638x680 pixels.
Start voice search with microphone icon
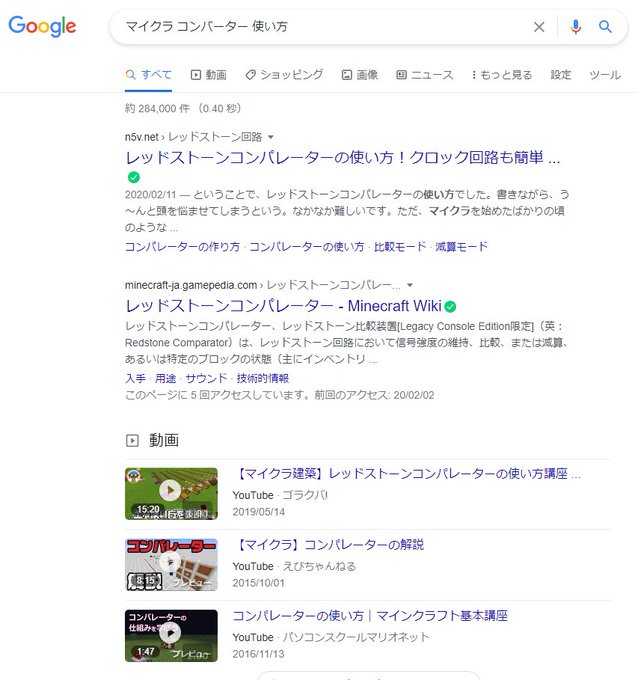pyautogui.click(x=575, y=27)
